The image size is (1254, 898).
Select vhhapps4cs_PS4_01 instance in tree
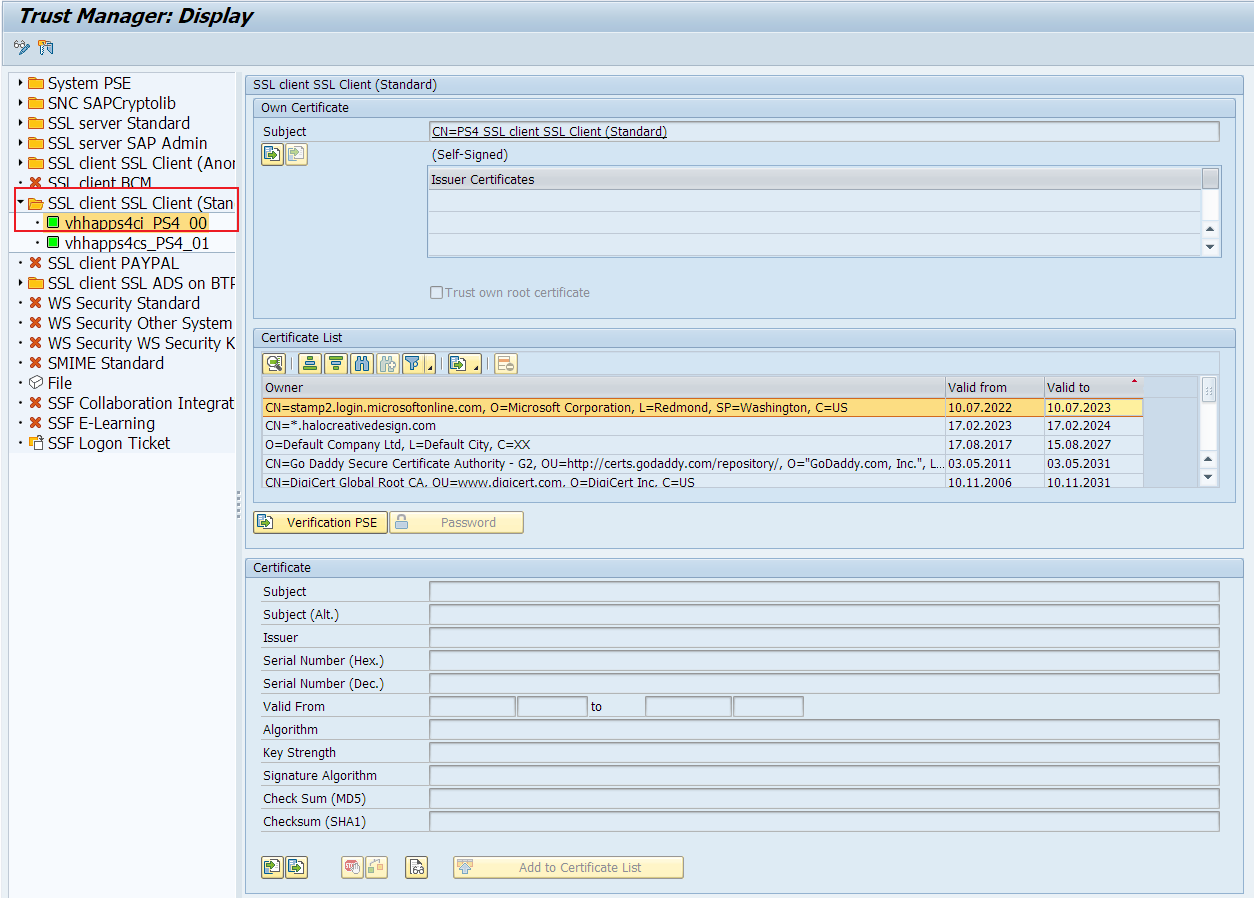point(137,243)
